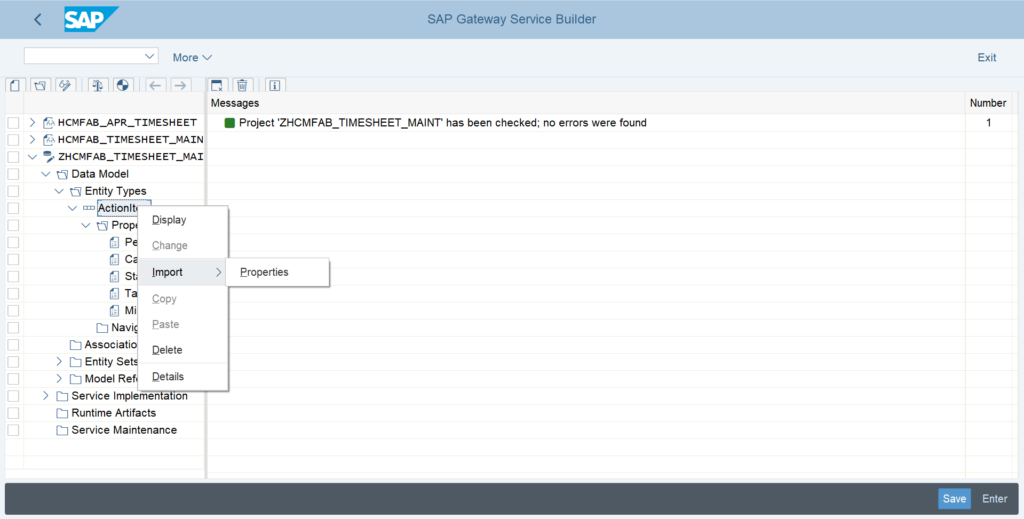The width and height of the screenshot is (1024, 519).
Task: Select Properties in the Import submenu
Action: pos(278,272)
